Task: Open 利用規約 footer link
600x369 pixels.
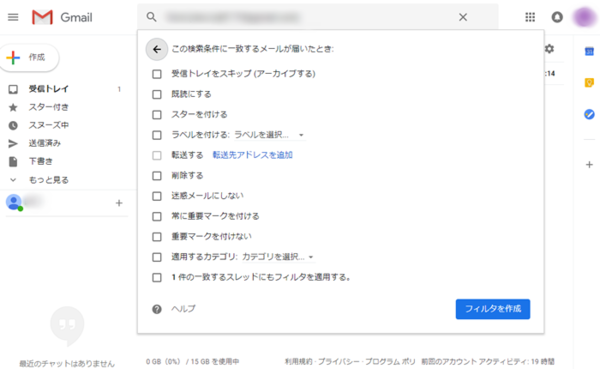Action: [x=298, y=361]
